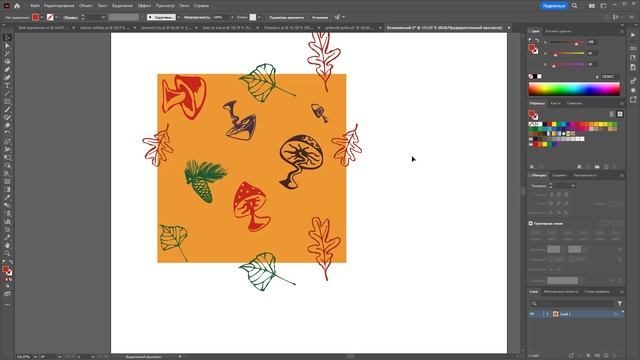
Task: Open weight dropdown in Обводка panel
Action: (573, 186)
